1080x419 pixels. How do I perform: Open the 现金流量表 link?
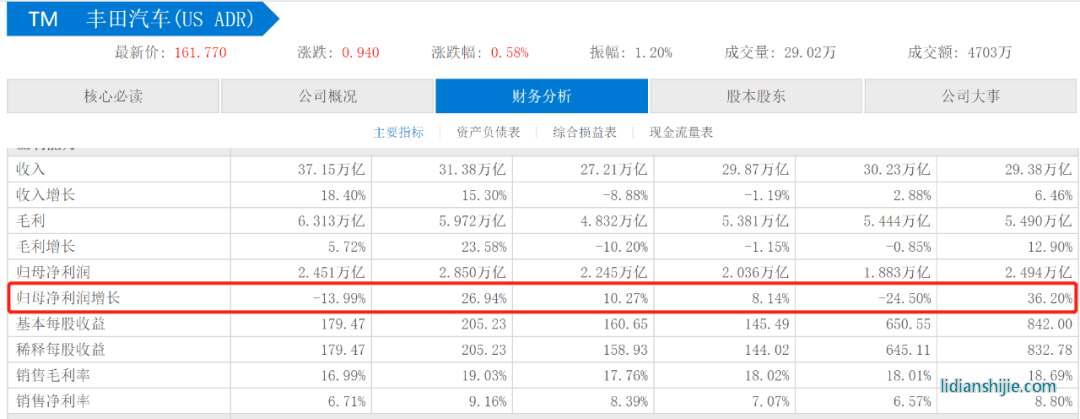681,132
